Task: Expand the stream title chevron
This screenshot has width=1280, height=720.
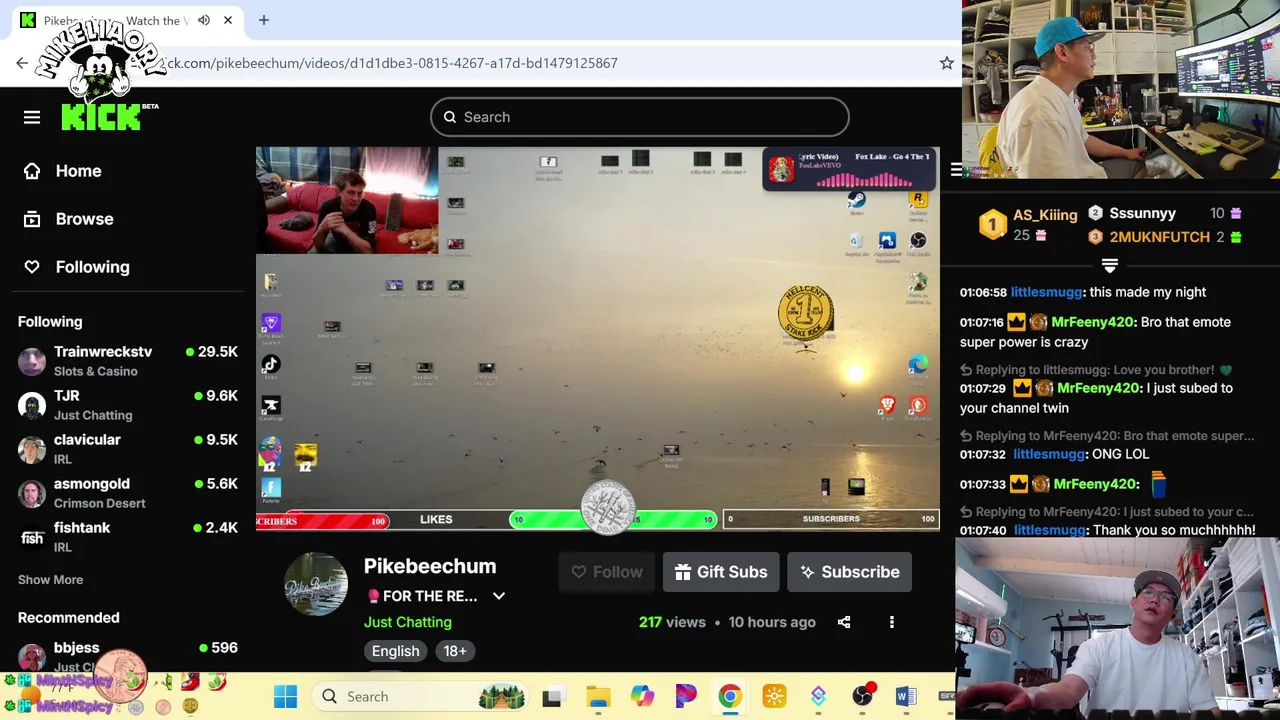Action: pyautogui.click(x=499, y=596)
